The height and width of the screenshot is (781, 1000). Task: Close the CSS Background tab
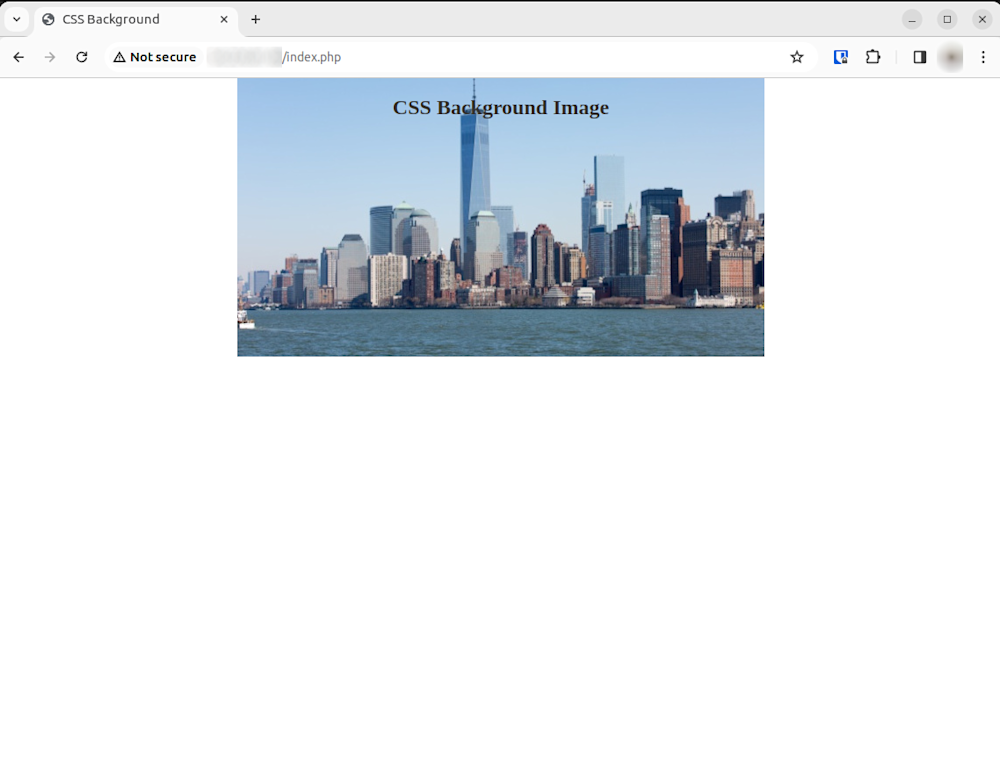click(x=224, y=19)
